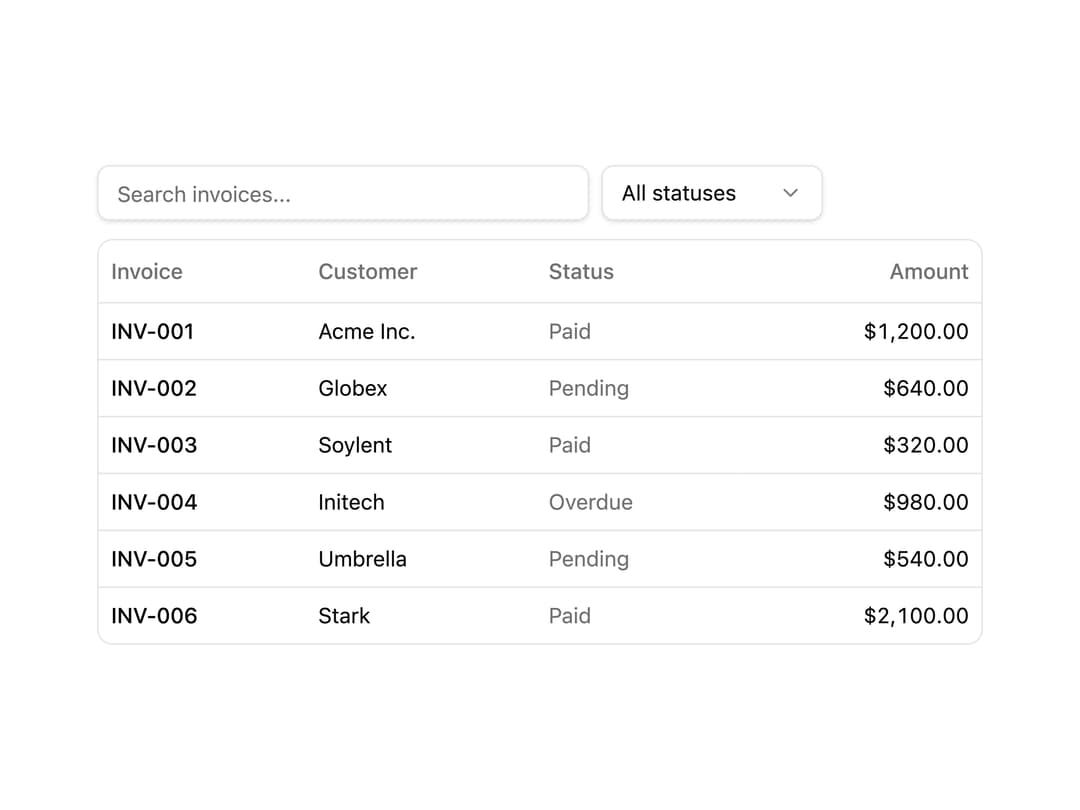Select invoice INV-003
Viewport: 1080px width, 810px height.
(x=154, y=445)
